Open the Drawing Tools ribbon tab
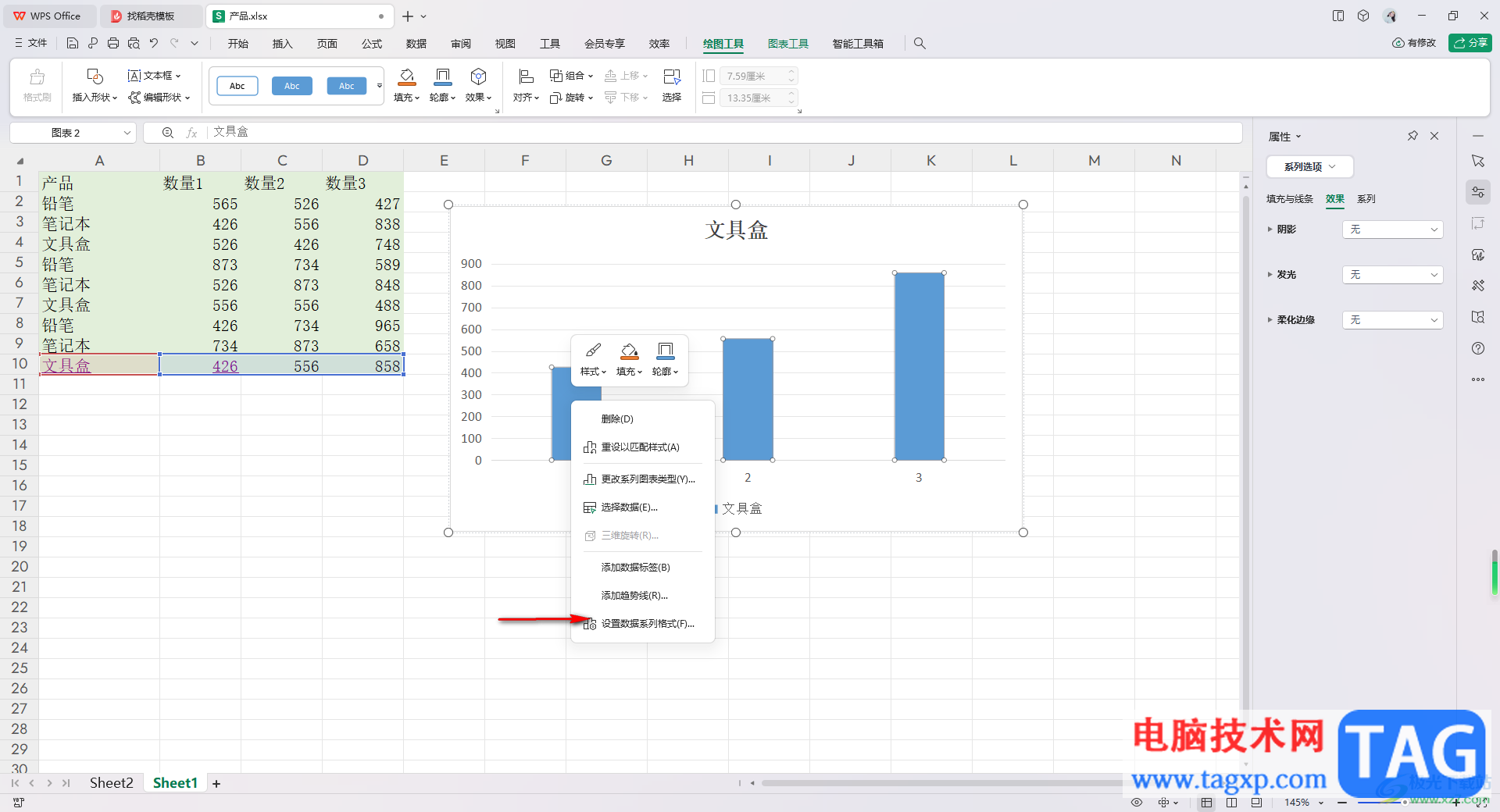1500x812 pixels. (723, 44)
